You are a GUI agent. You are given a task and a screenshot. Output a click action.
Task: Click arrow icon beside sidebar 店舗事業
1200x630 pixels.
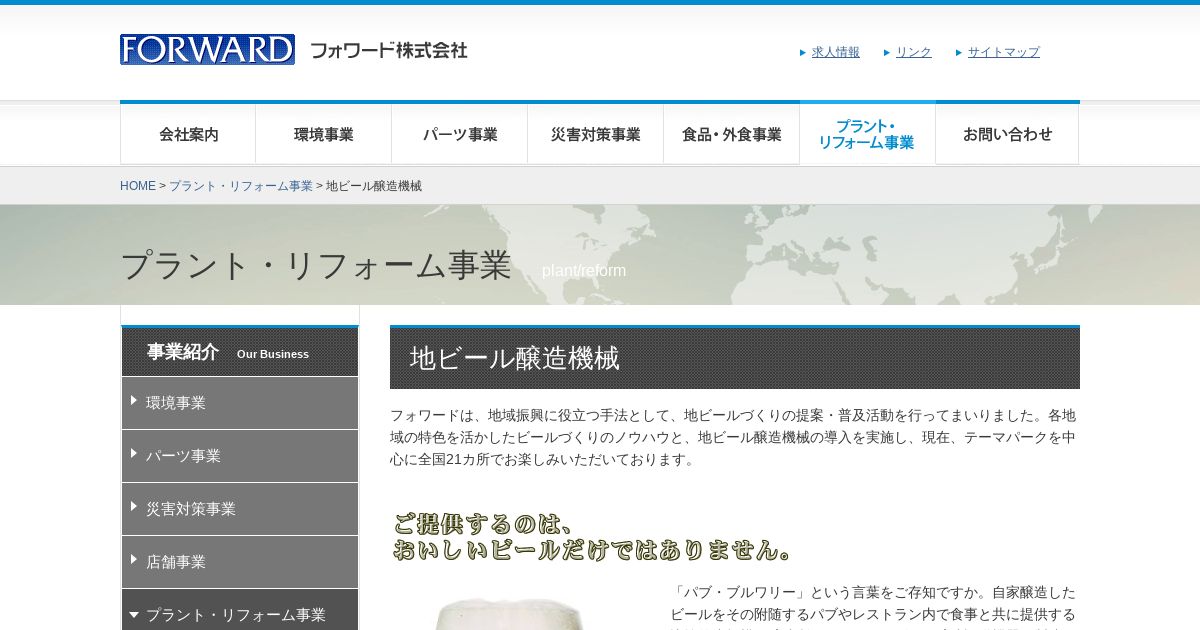click(x=134, y=559)
